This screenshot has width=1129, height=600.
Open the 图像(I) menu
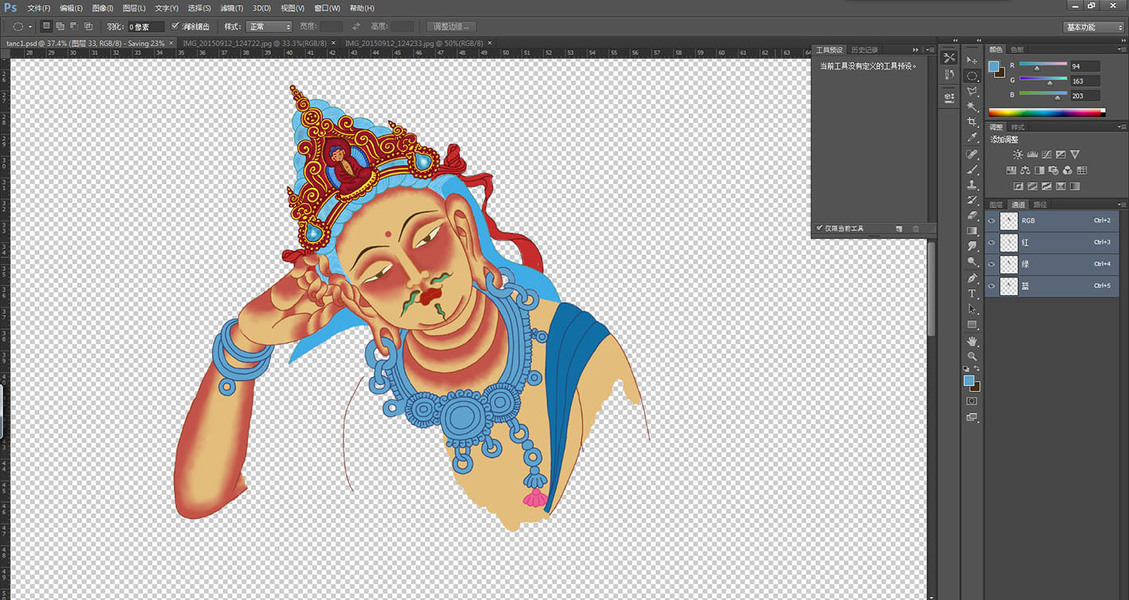102,8
